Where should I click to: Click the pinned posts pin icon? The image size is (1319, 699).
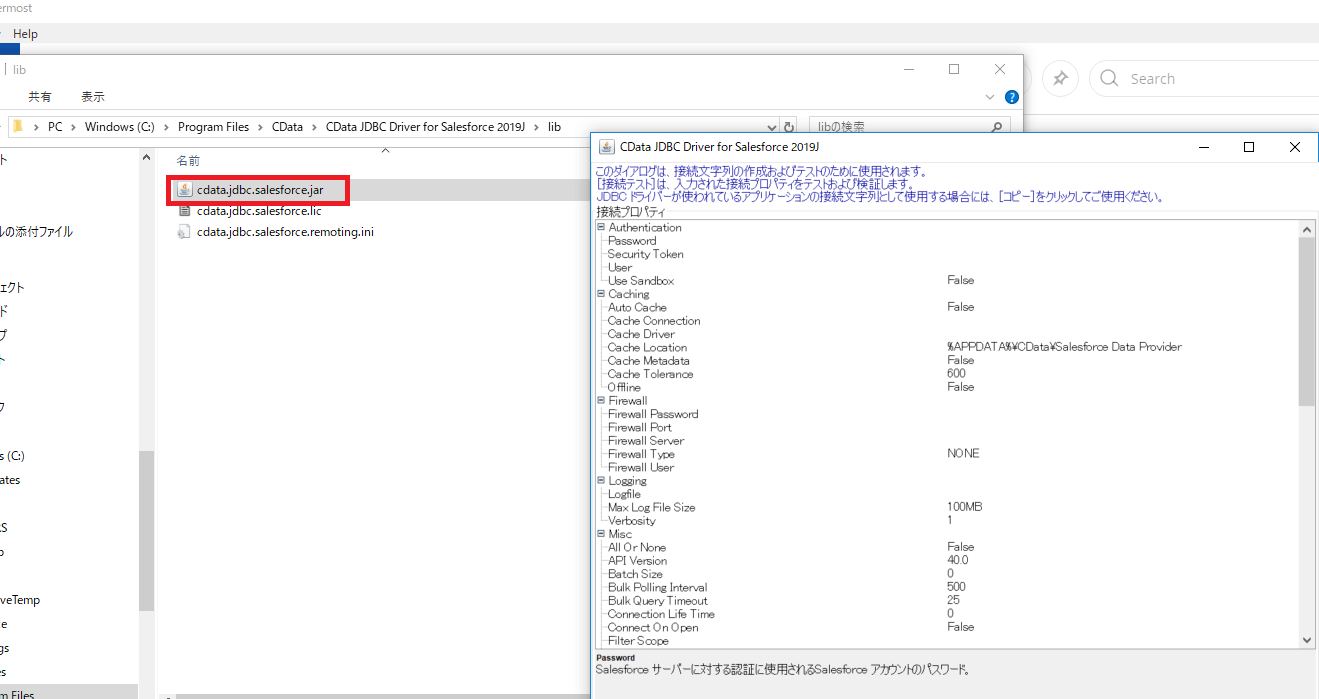pos(1060,78)
